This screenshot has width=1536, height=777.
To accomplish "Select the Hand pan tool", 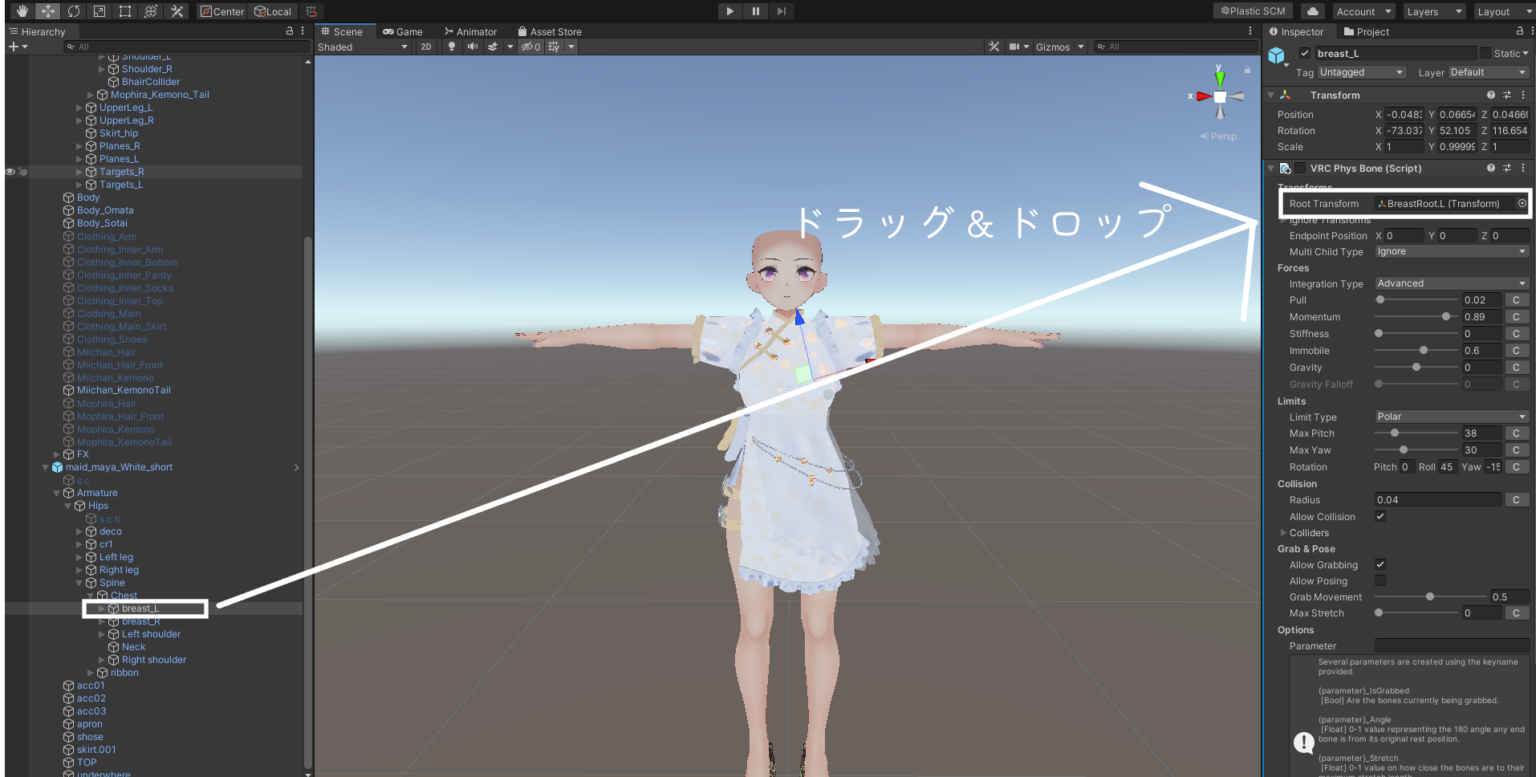I will pyautogui.click(x=22, y=11).
